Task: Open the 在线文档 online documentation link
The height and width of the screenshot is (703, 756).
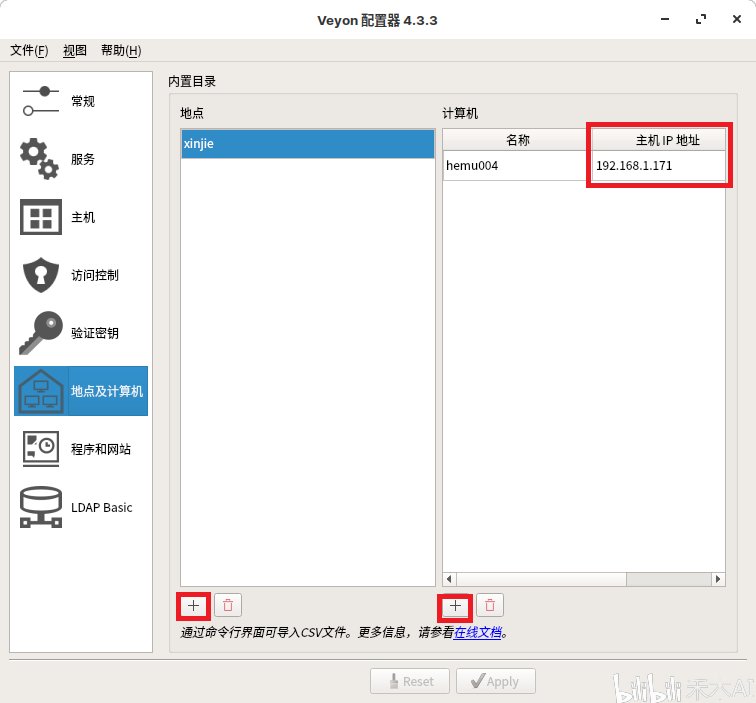Action: point(477,632)
